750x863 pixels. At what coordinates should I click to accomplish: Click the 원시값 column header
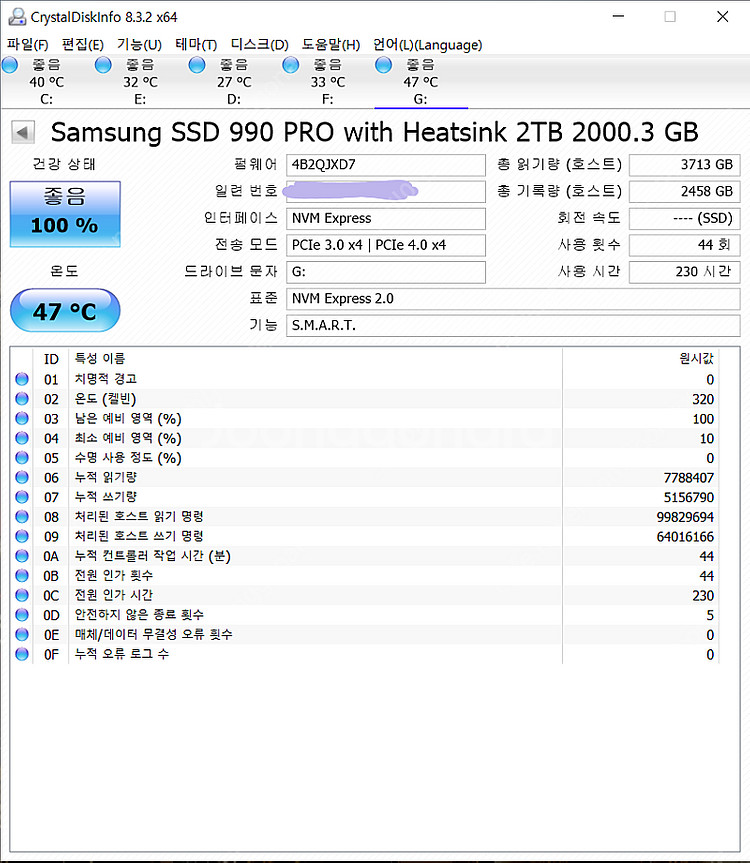696,359
